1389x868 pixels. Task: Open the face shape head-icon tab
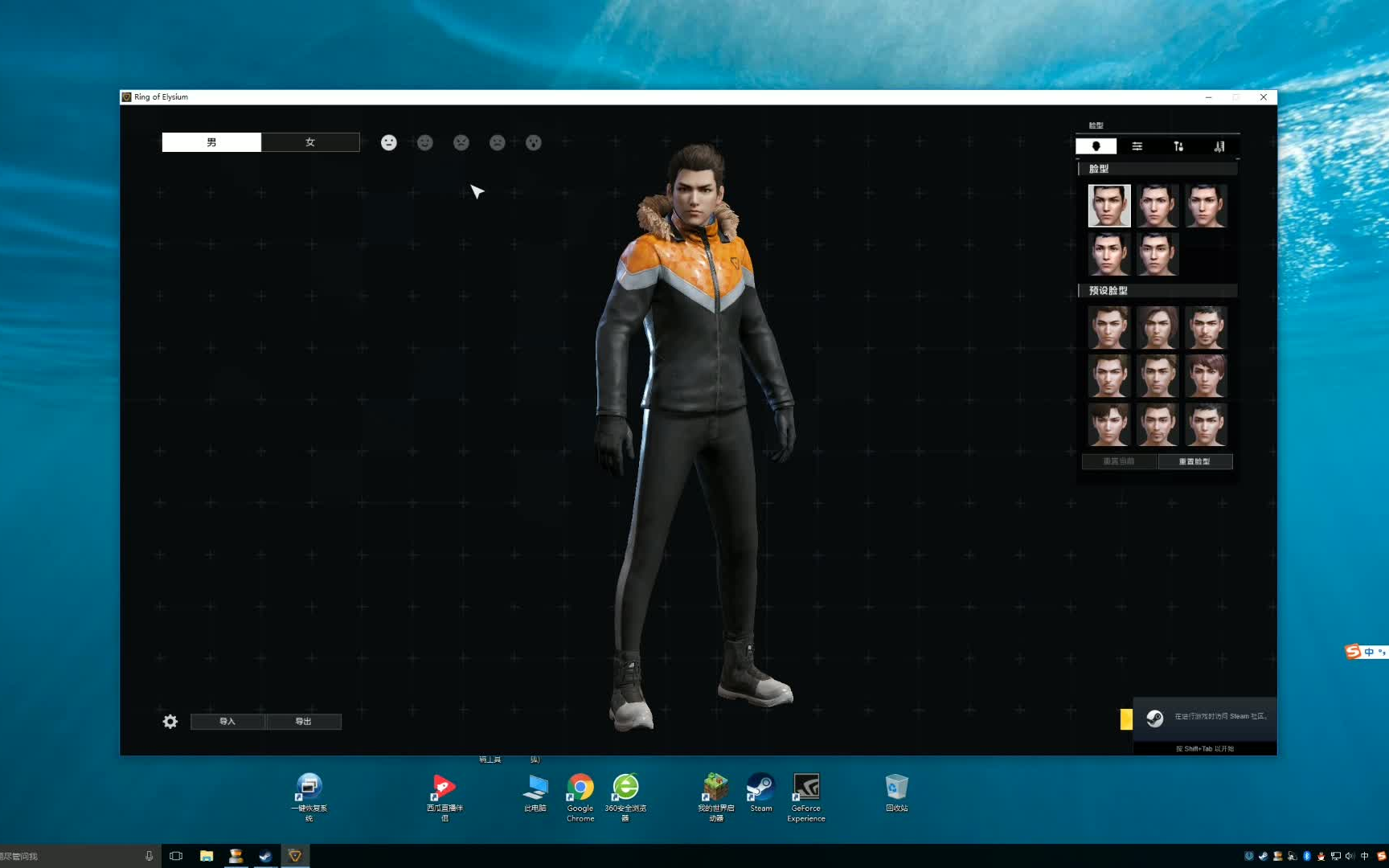(1096, 146)
